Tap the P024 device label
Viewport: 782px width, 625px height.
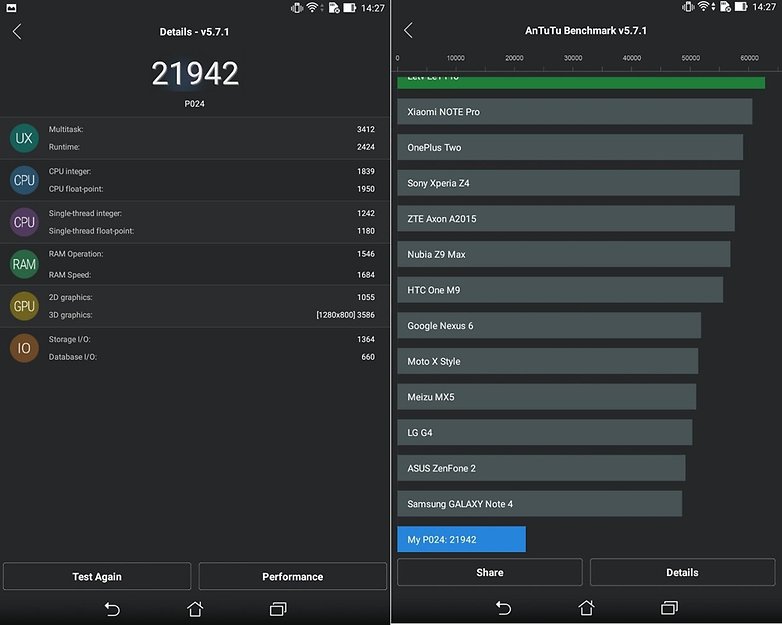(x=195, y=104)
